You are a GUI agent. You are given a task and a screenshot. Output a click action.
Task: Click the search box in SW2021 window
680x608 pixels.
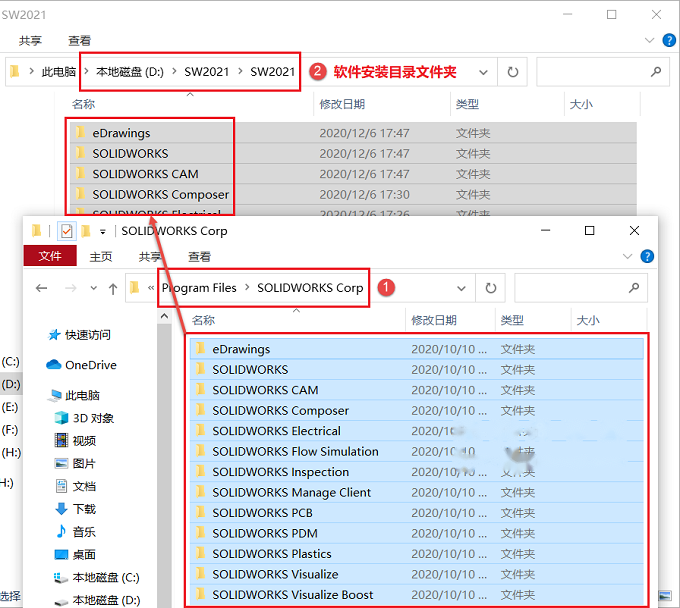tap(603, 72)
